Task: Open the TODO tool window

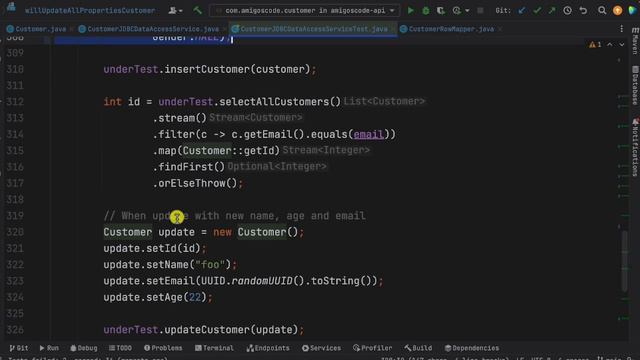Action: (120, 348)
